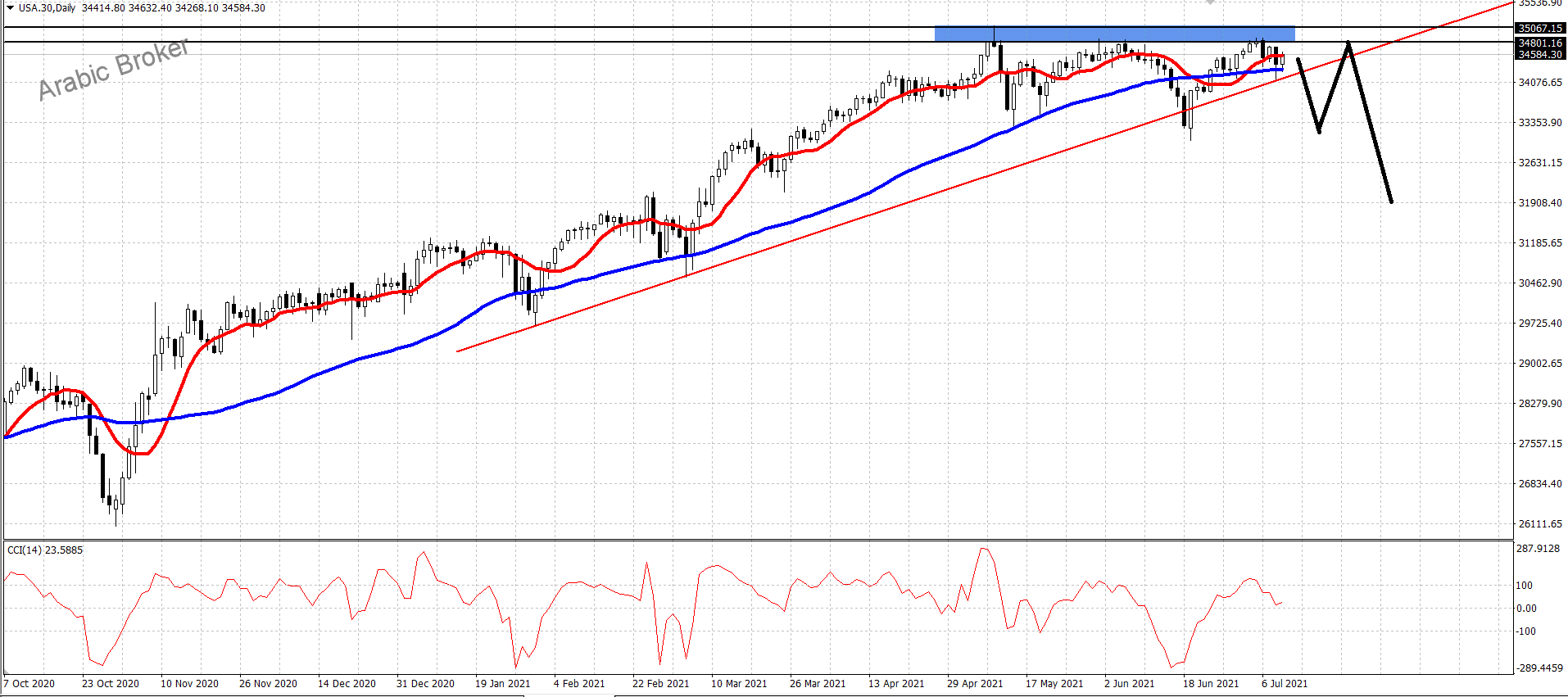Click the Arabic Broker watermark text
The image size is (1568, 697).
113,69
